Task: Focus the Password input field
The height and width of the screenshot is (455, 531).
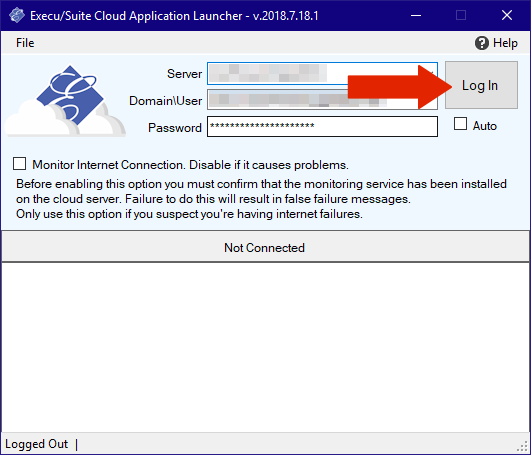Action: click(x=322, y=126)
